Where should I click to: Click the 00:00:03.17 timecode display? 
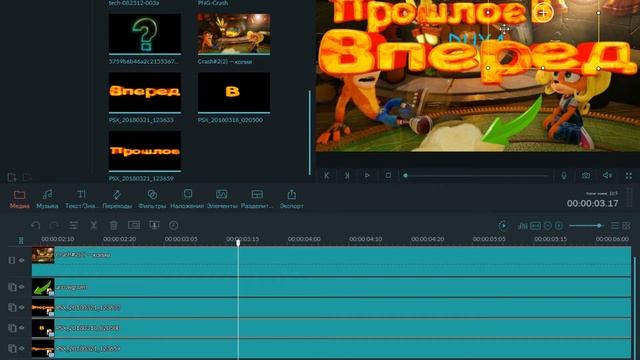click(x=592, y=203)
